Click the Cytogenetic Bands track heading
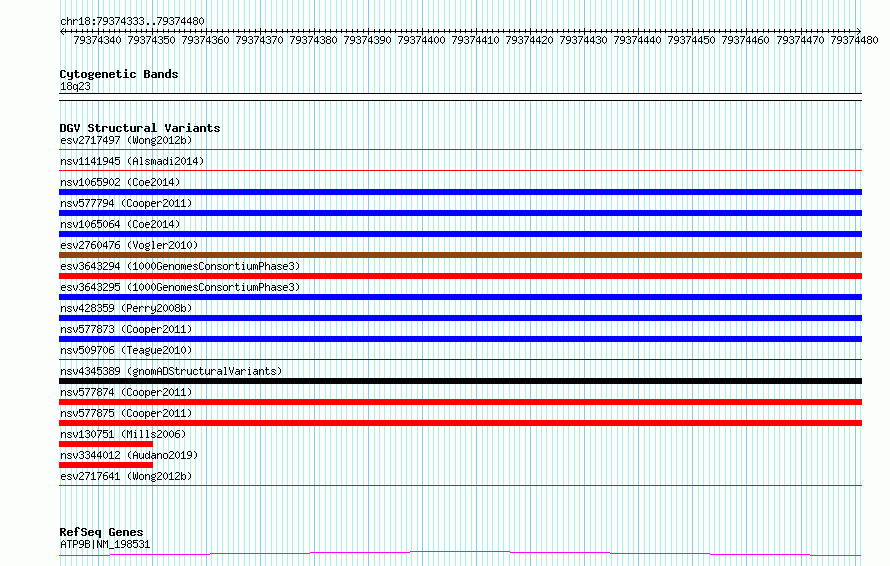 119,74
